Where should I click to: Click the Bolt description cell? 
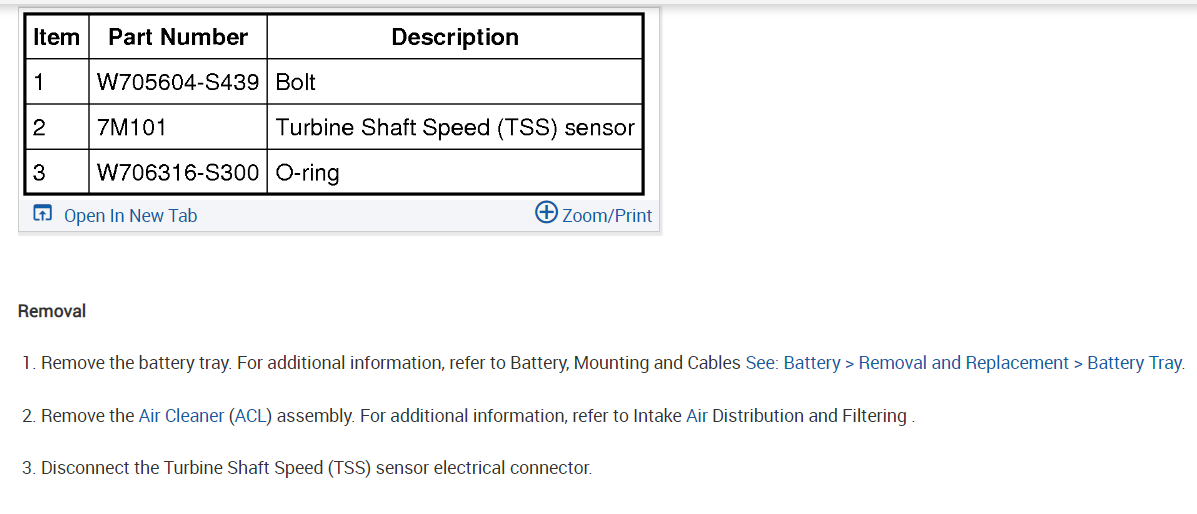point(295,82)
